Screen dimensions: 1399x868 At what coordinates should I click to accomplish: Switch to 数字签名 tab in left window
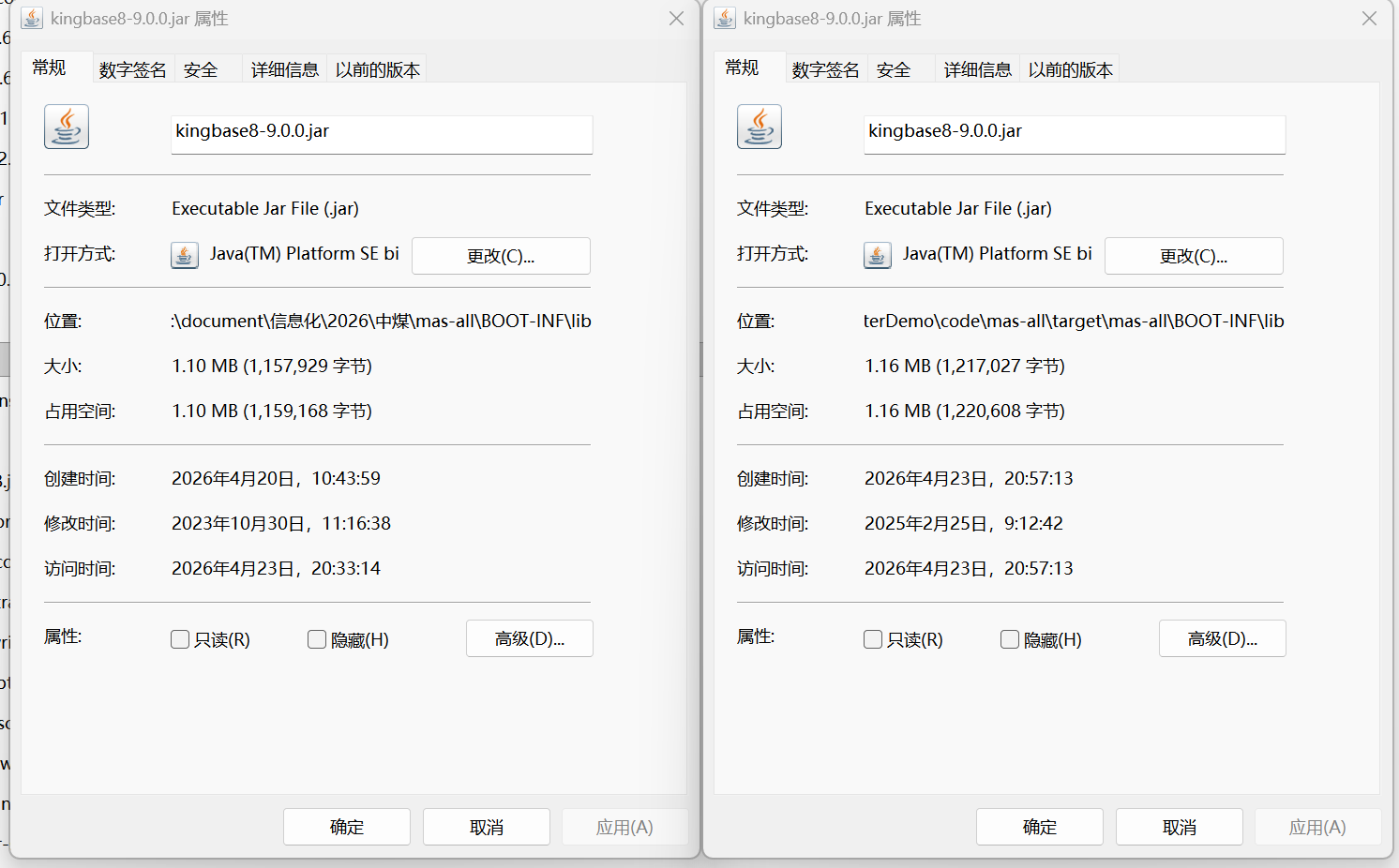[x=132, y=69]
